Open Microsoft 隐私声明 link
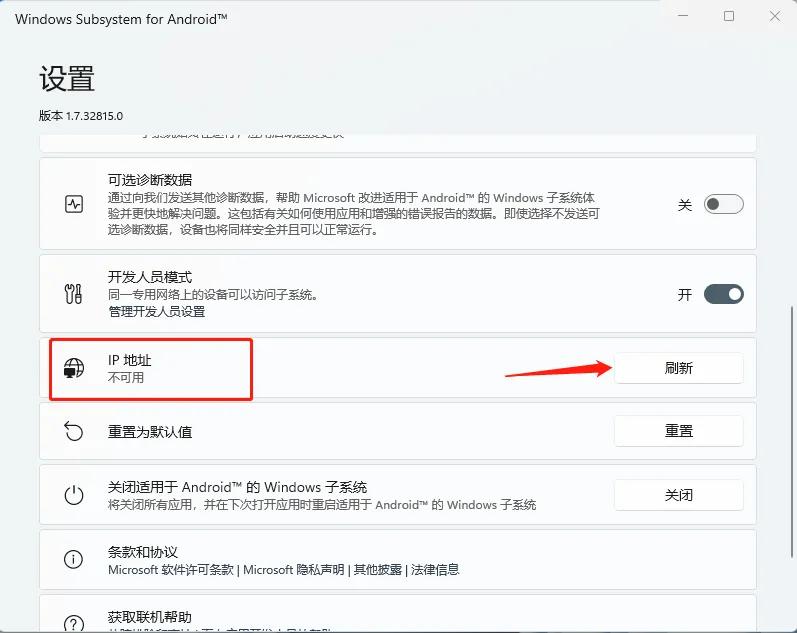This screenshot has width=797, height=633. [x=294, y=569]
